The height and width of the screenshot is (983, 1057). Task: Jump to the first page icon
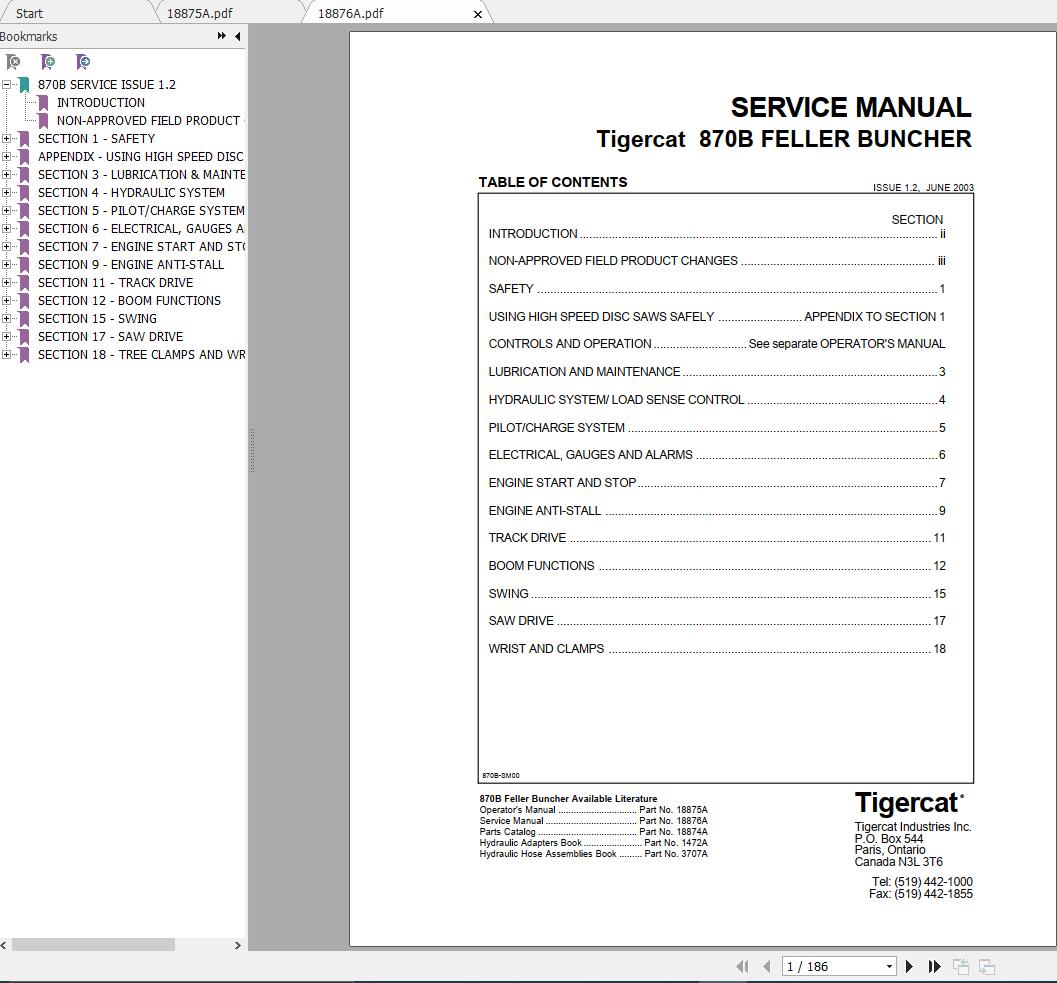pos(742,966)
